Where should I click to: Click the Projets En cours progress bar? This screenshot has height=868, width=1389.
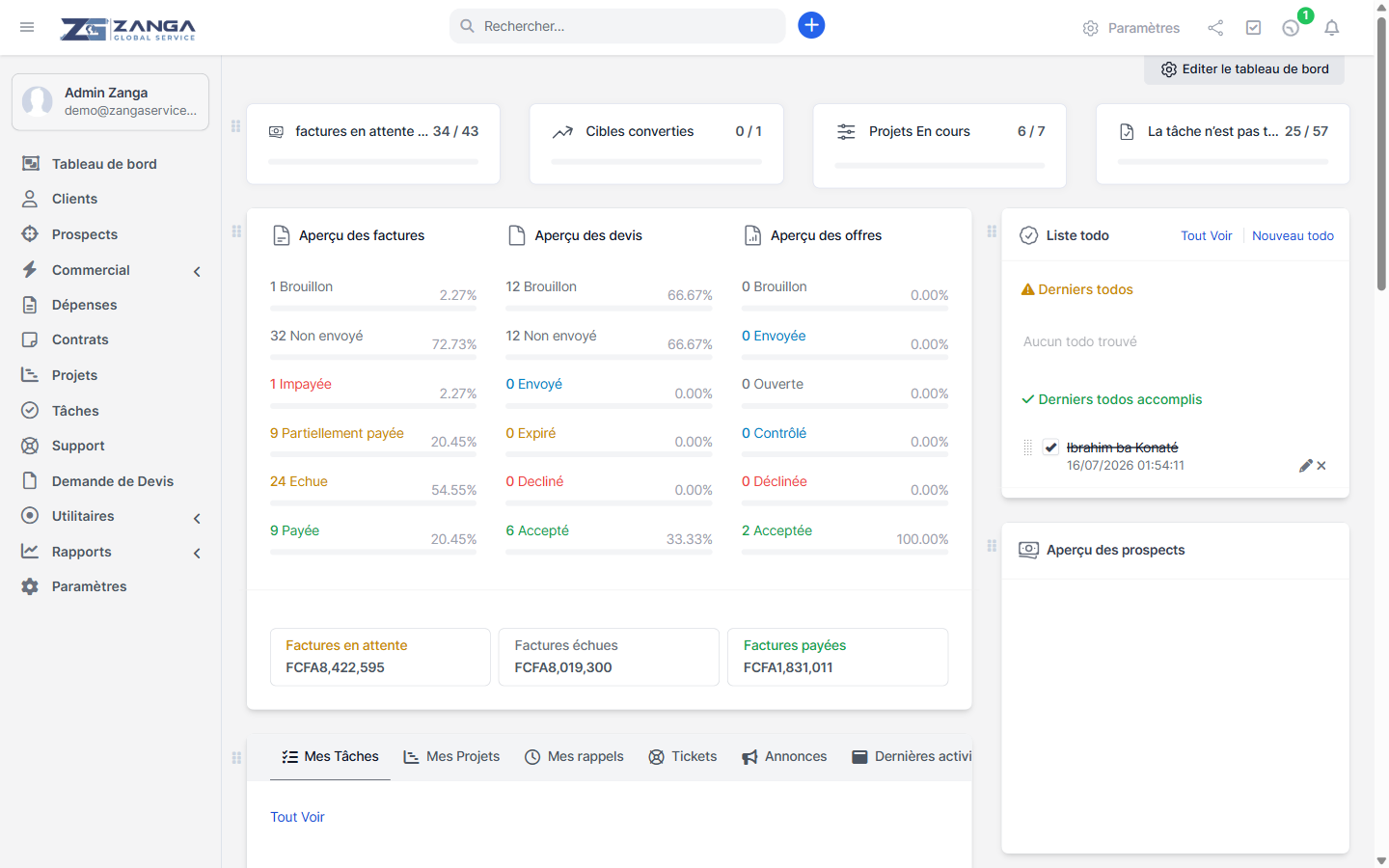[x=940, y=166]
